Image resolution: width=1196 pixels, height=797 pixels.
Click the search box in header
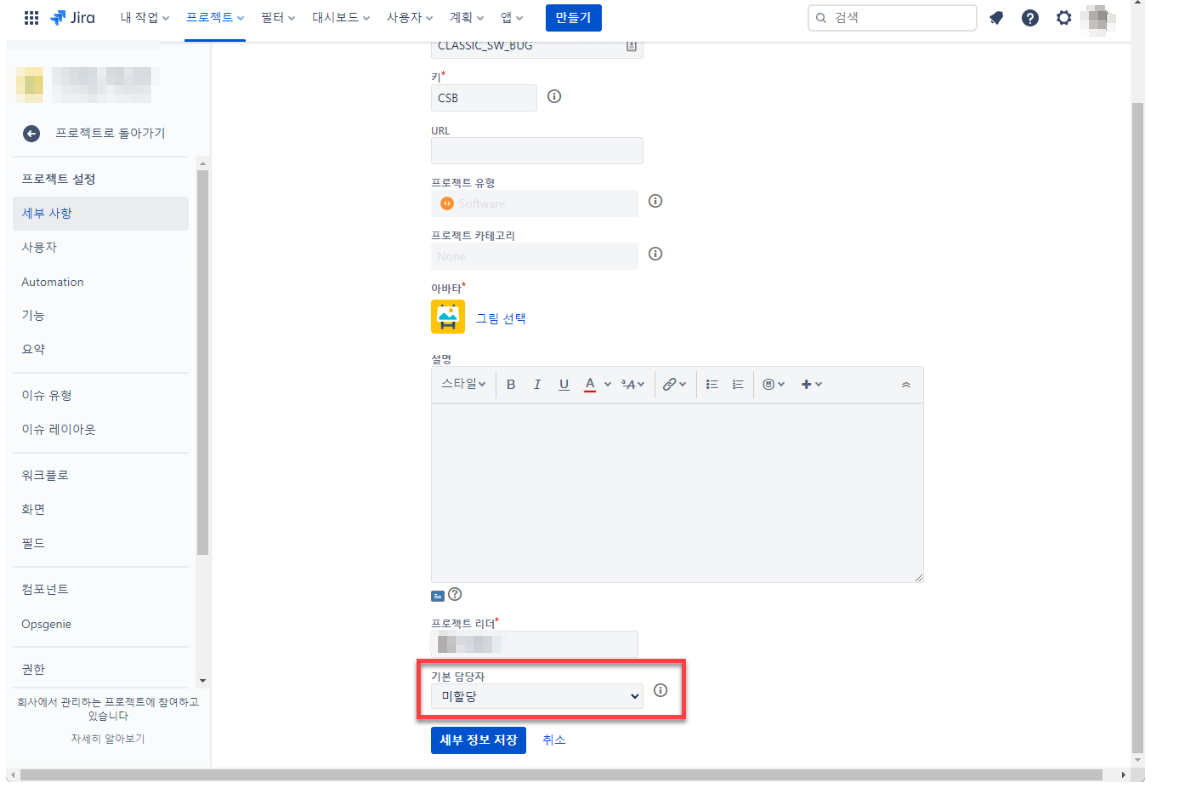point(892,18)
